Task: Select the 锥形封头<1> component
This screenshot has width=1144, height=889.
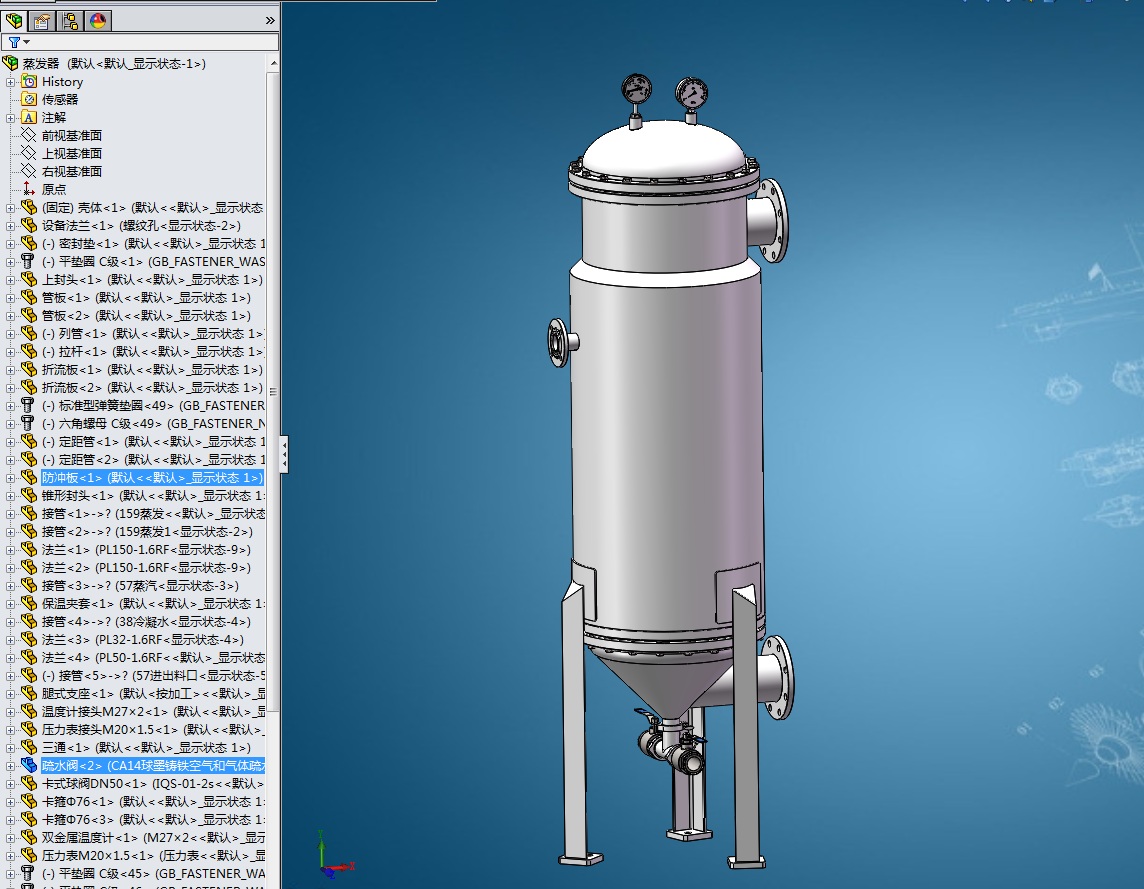Action: click(78, 496)
